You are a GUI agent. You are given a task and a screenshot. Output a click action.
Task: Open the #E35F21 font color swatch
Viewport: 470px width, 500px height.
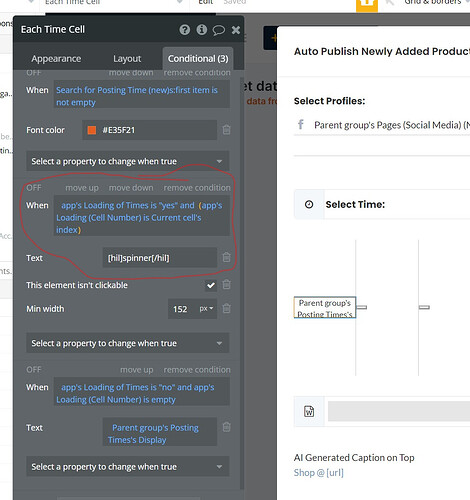pos(92,130)
